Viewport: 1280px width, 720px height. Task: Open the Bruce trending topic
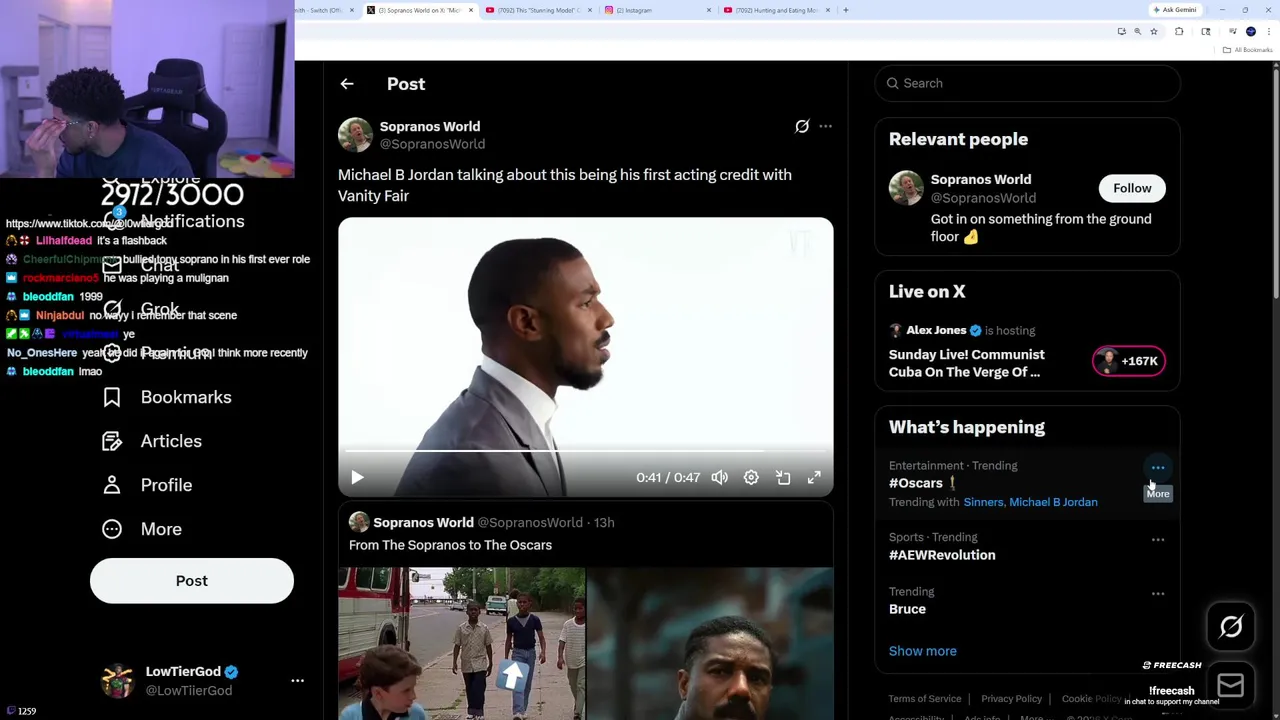tap(907, 609)
